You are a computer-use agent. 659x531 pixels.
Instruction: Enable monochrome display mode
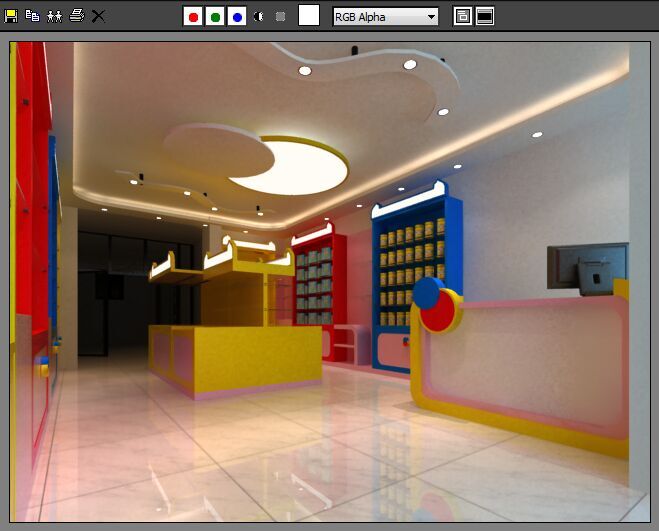coord(280,16)
